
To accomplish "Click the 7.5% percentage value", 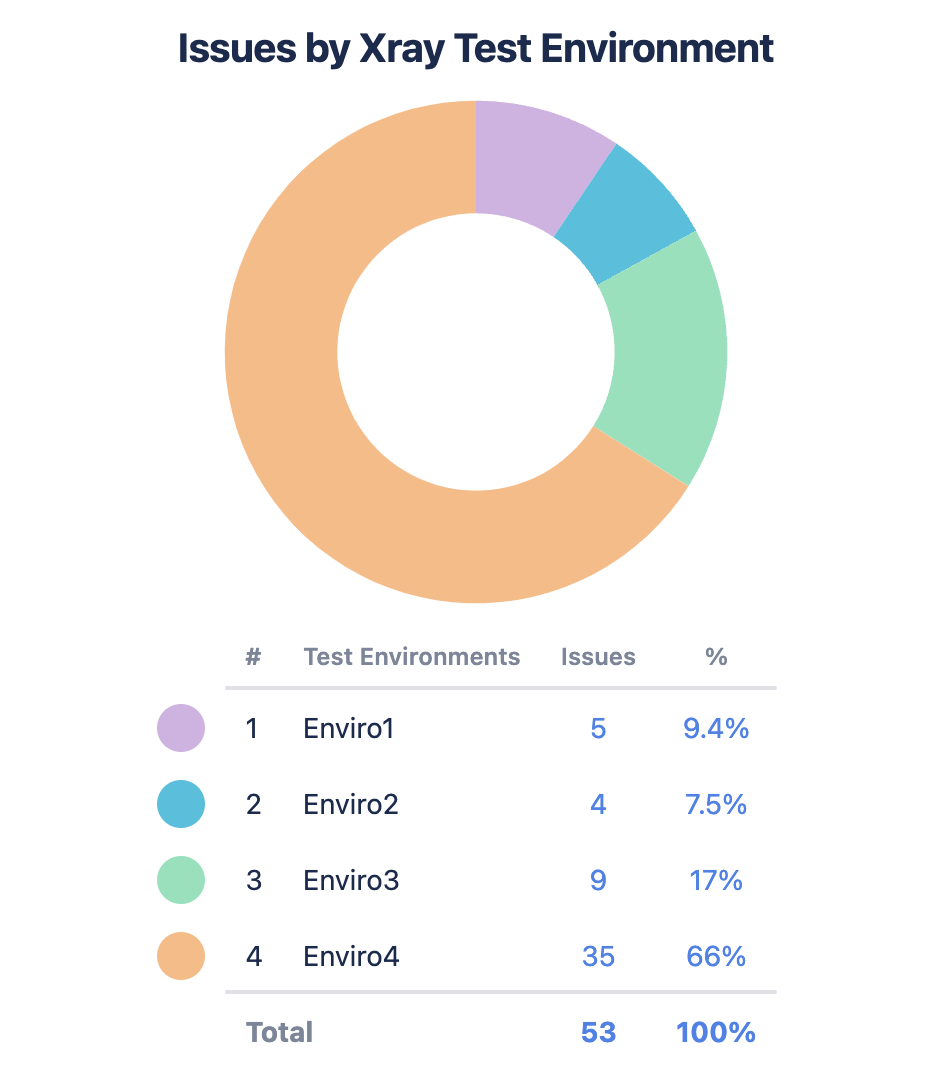I will (716, 804).
